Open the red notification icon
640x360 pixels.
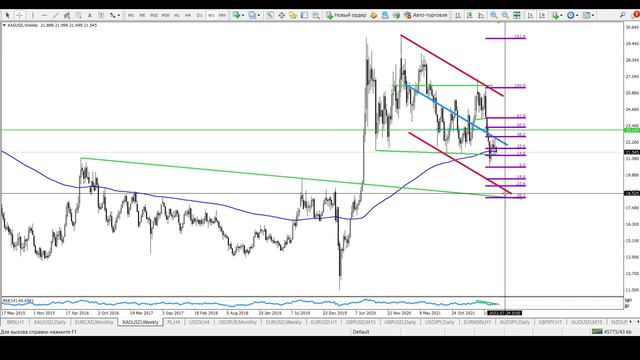coord(636,14)
